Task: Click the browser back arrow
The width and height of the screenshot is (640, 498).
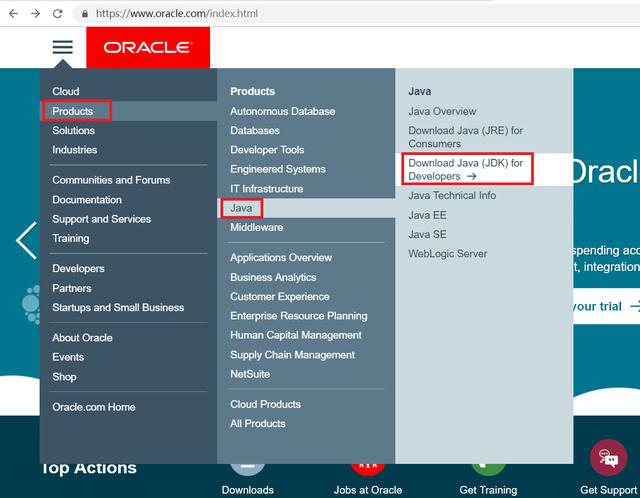Action: pos(13,13)
